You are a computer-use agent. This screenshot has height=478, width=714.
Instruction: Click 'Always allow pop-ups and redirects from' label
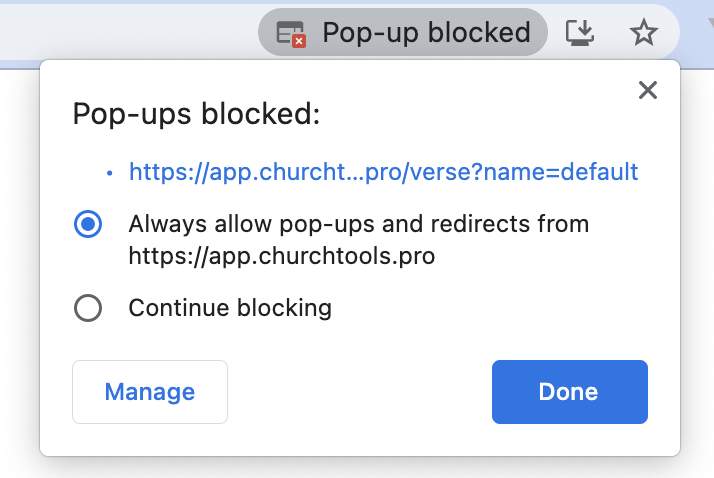[x=358, y=224]
